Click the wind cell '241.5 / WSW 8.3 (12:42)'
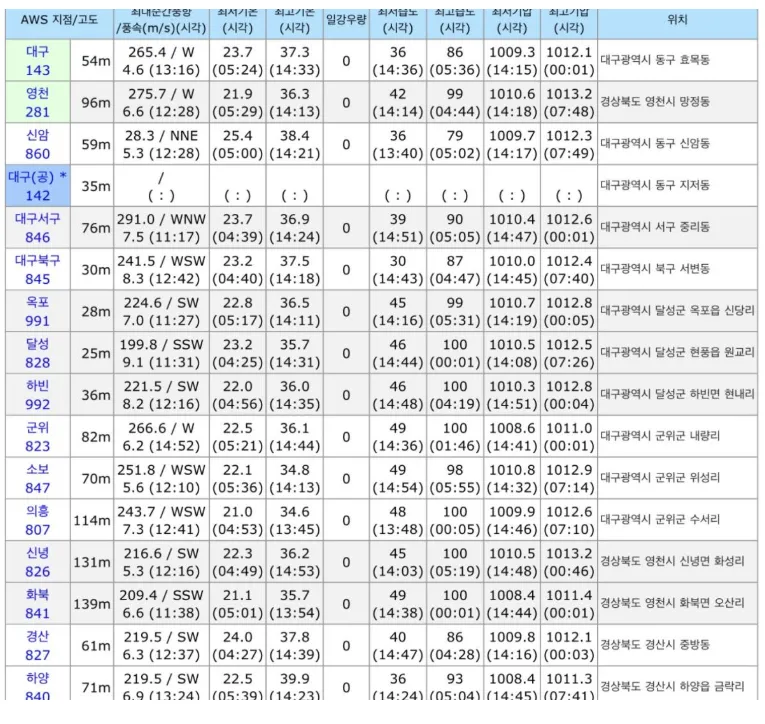 [161, 270]
